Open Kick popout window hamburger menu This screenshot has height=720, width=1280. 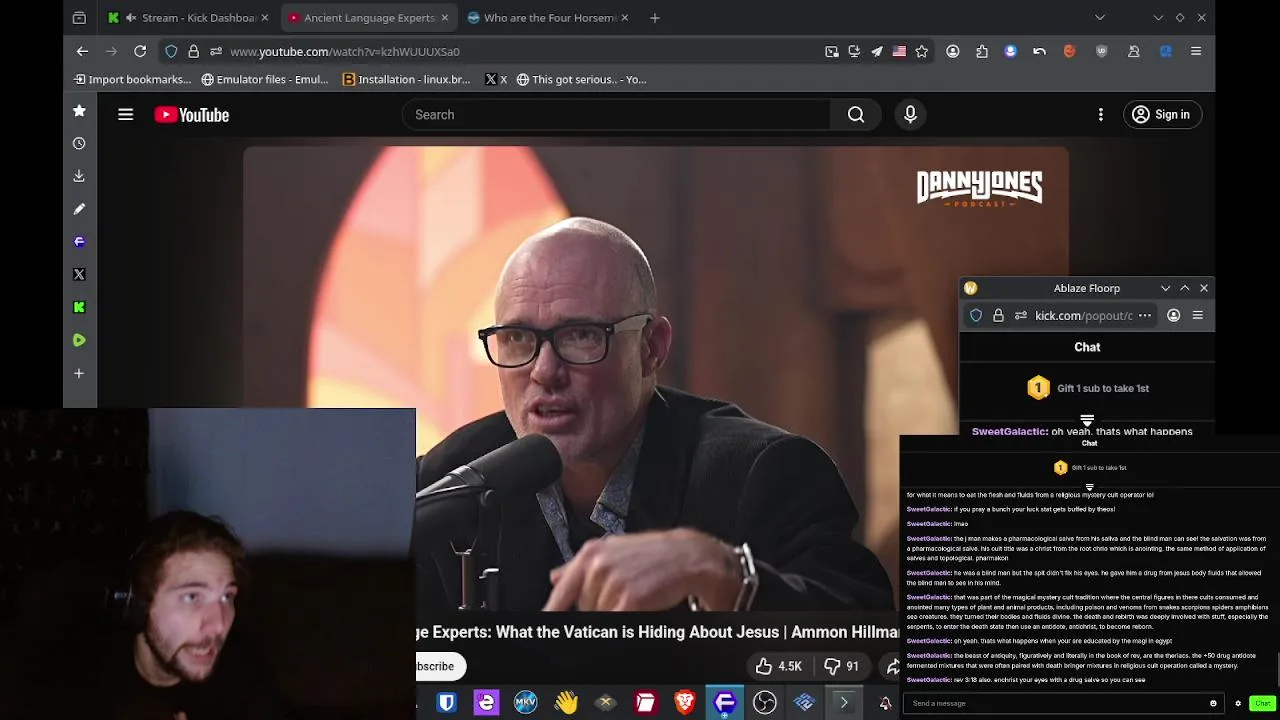pyautogui.click(x=1197, y=315)
